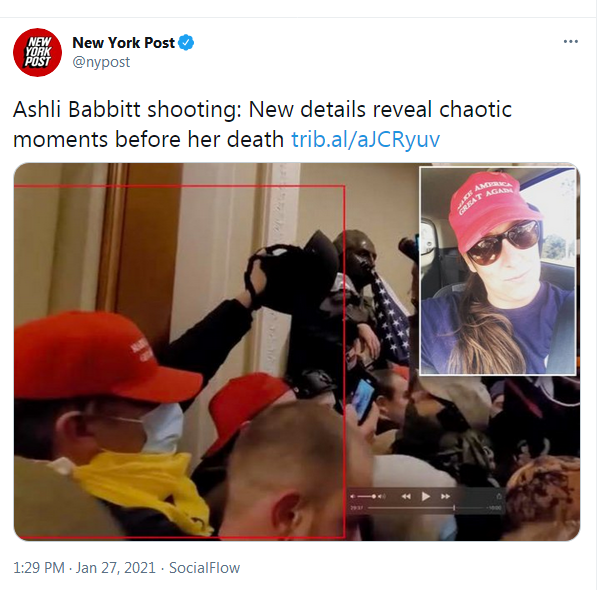Click the 1:29 PM Jan 27, 2021 timestamp

click(84, 568)
